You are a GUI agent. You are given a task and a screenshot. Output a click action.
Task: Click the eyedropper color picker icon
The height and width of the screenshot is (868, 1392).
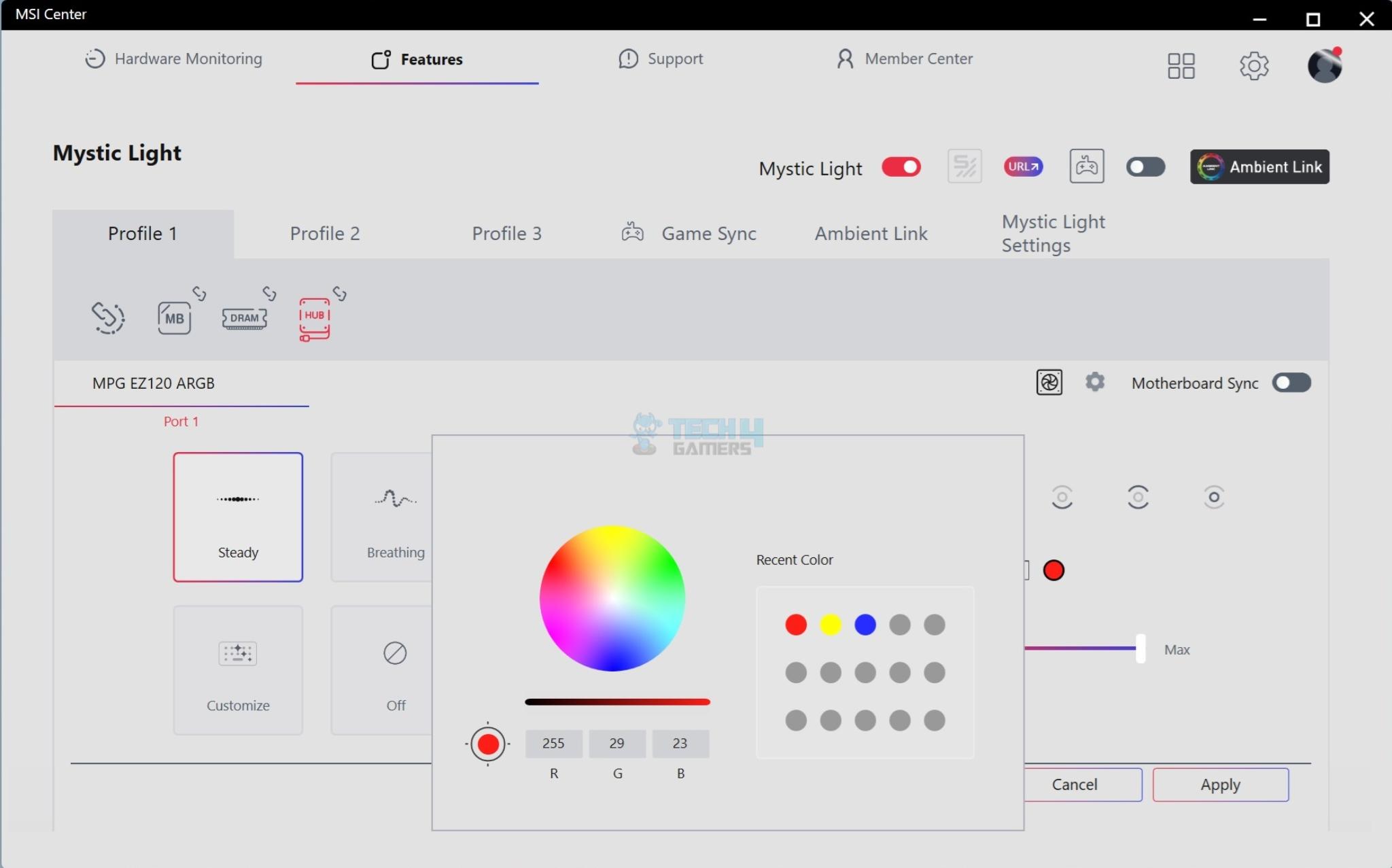click(x=487, y=744)
